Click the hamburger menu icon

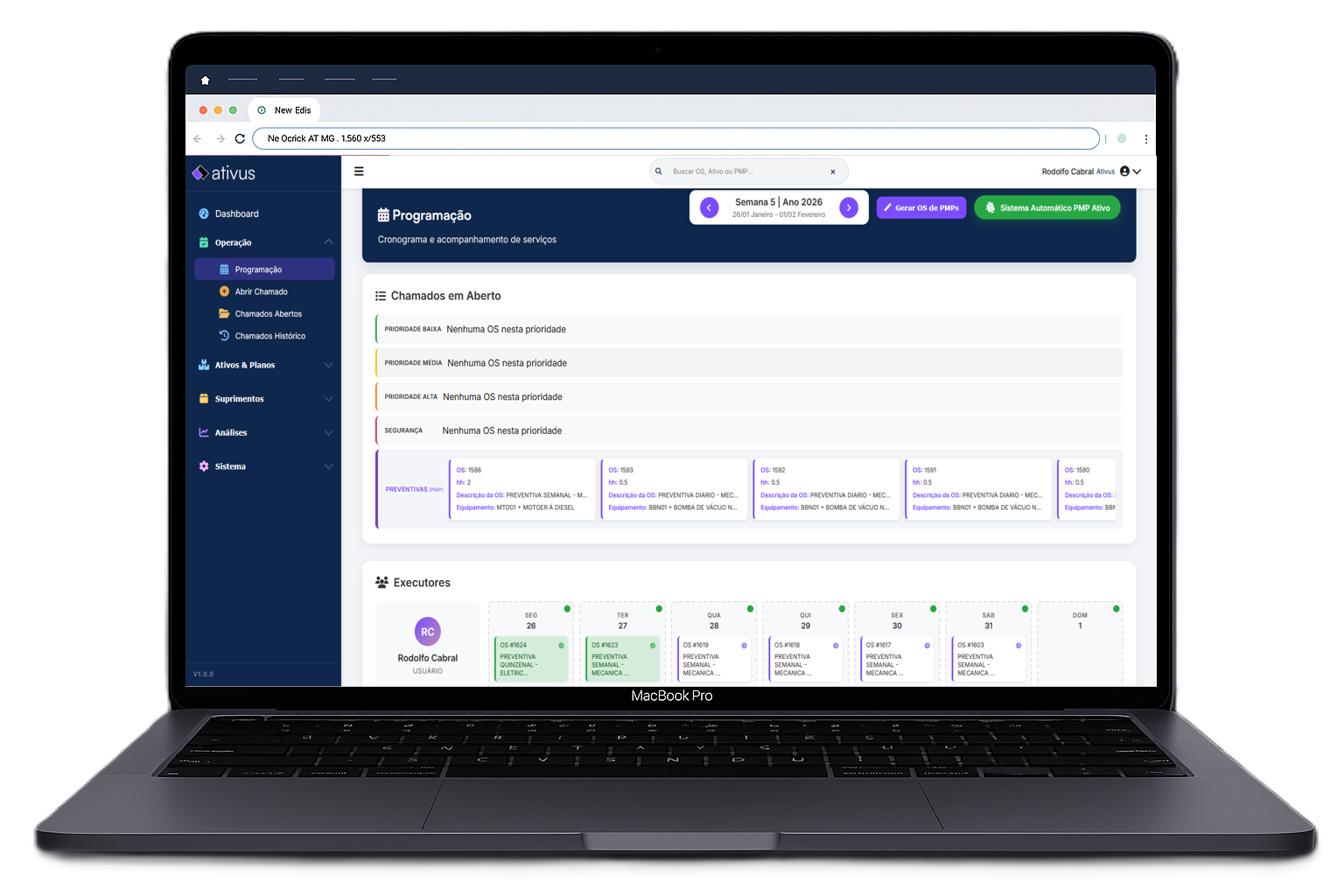click(359, 171)
